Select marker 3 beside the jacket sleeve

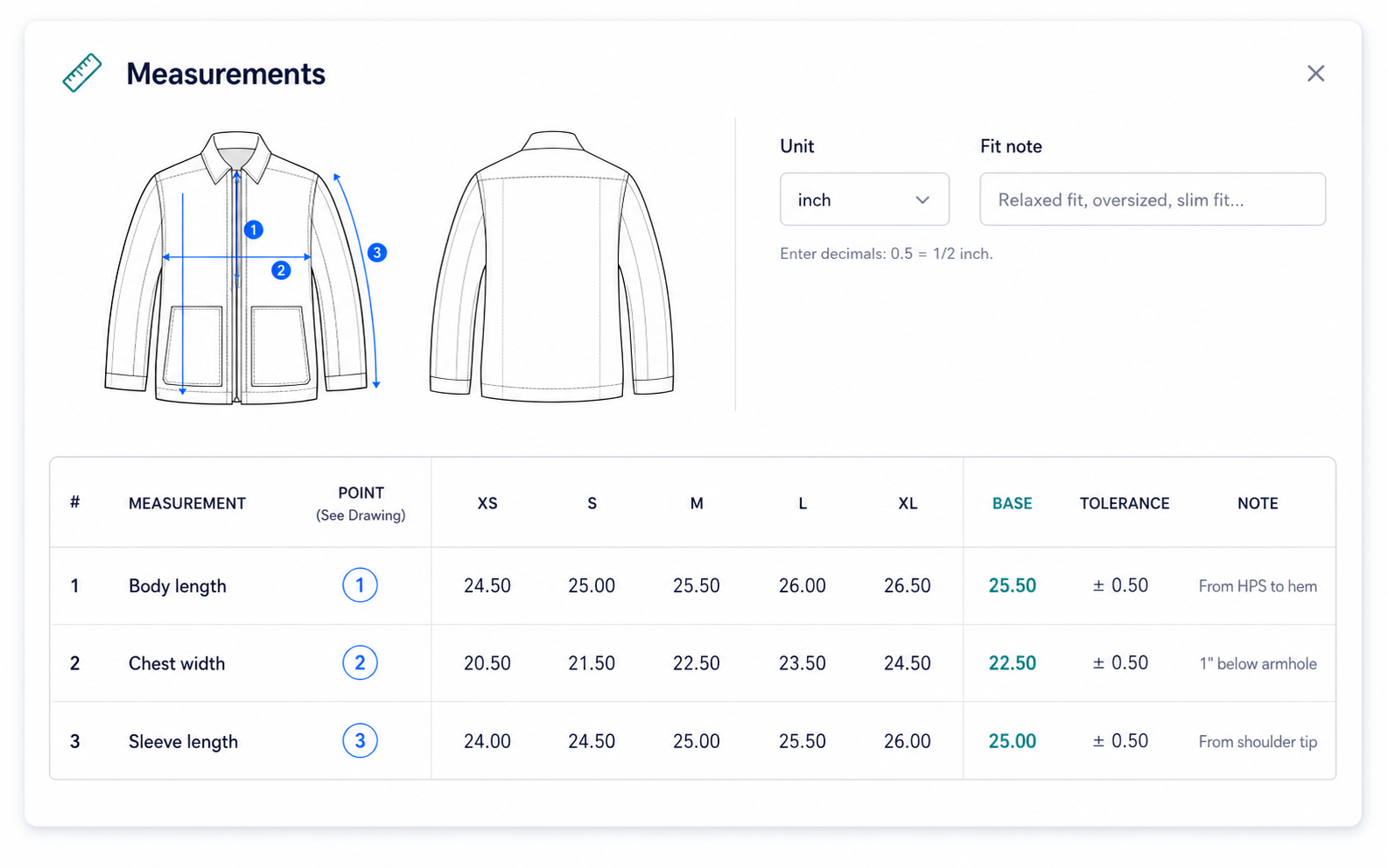click(x=377, y=253)
